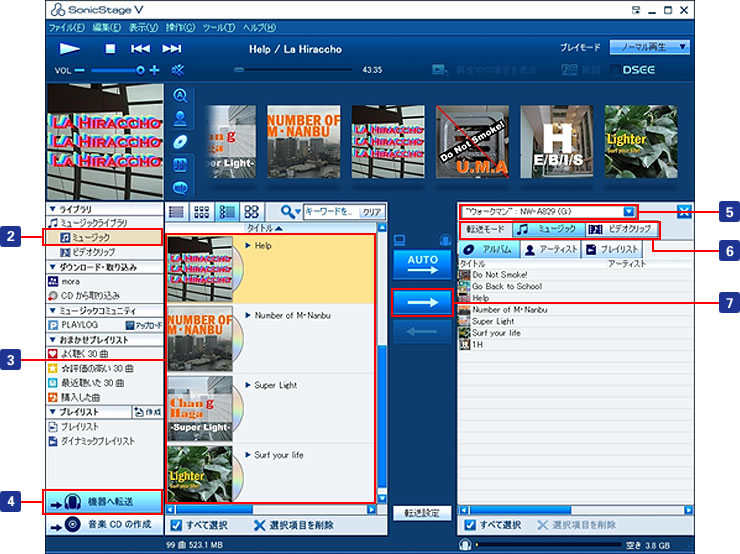Viewport: 740px width, 554px height.
Task: Toggle library すべて選択 checkbox
Action: point(176,525)
